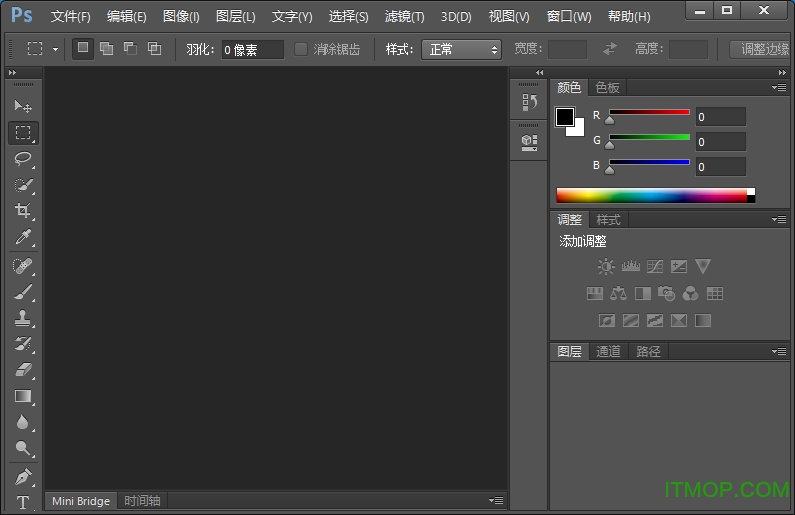Enable the 消除锯齿 anti-alias checkbox
Viewport: 795px width, 515px height.
[301, 49]
